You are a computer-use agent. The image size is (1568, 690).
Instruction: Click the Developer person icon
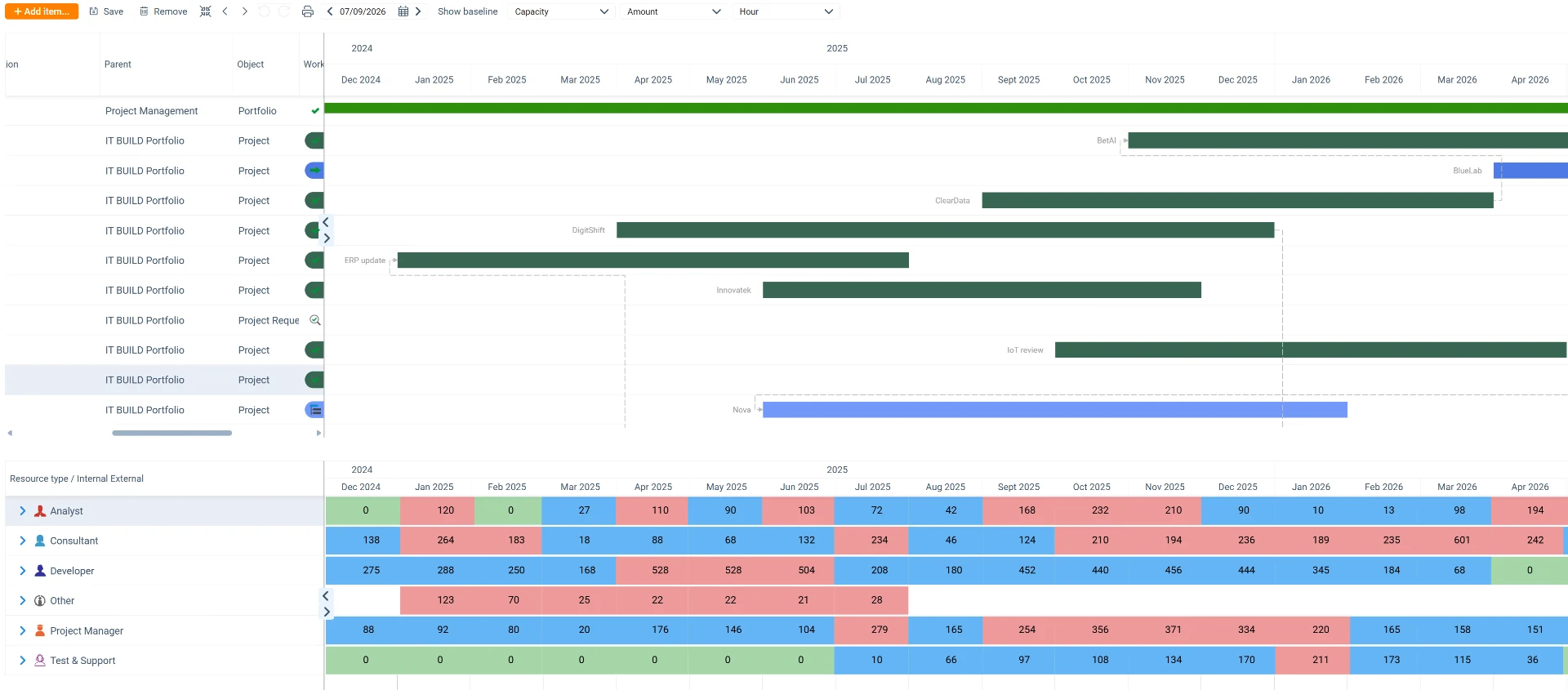pos(40,571)
